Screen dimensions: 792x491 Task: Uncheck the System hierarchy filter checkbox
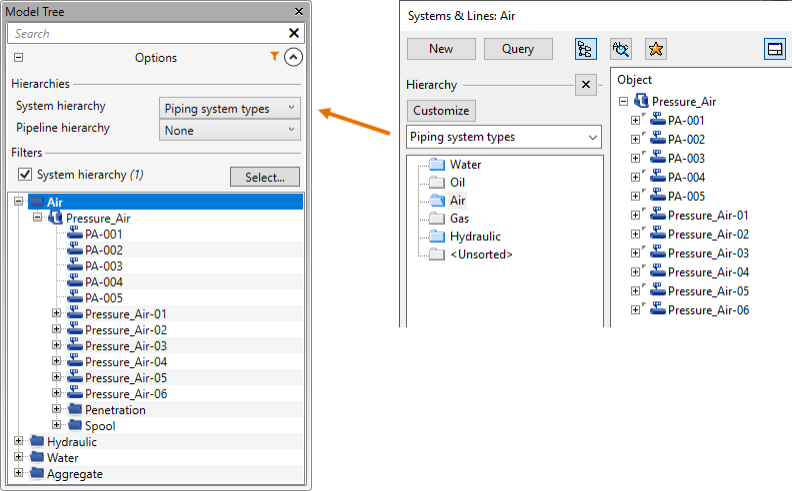tap(25, 175)
